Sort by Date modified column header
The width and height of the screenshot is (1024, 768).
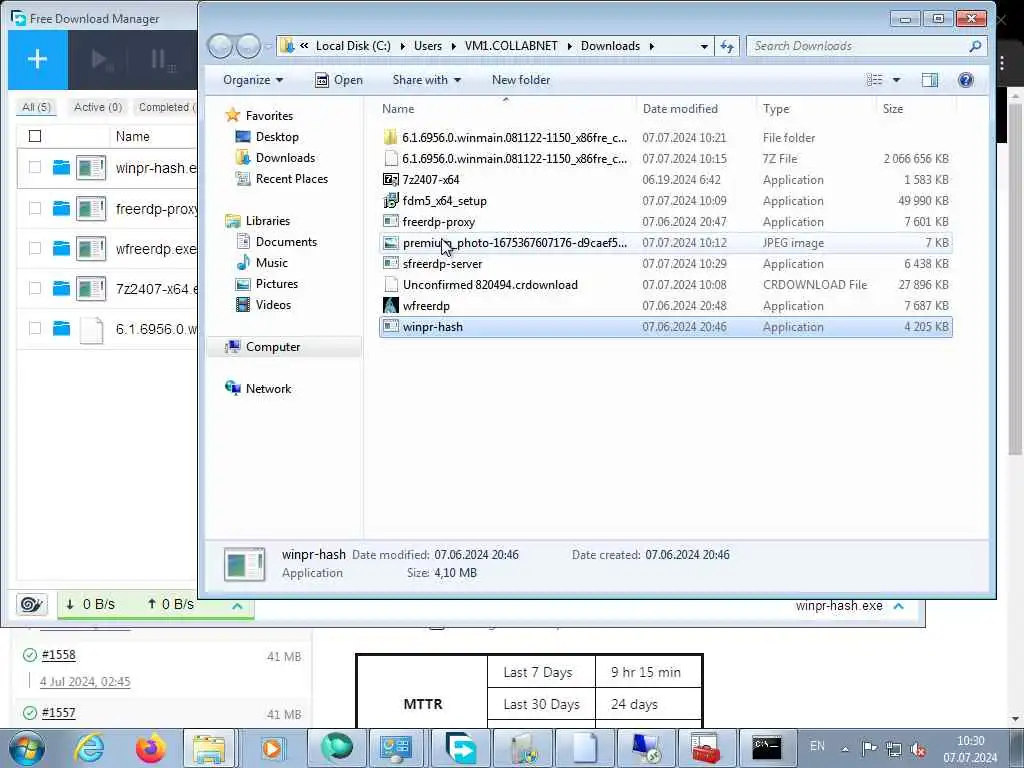pyautogui.click(x=680, y=109)
